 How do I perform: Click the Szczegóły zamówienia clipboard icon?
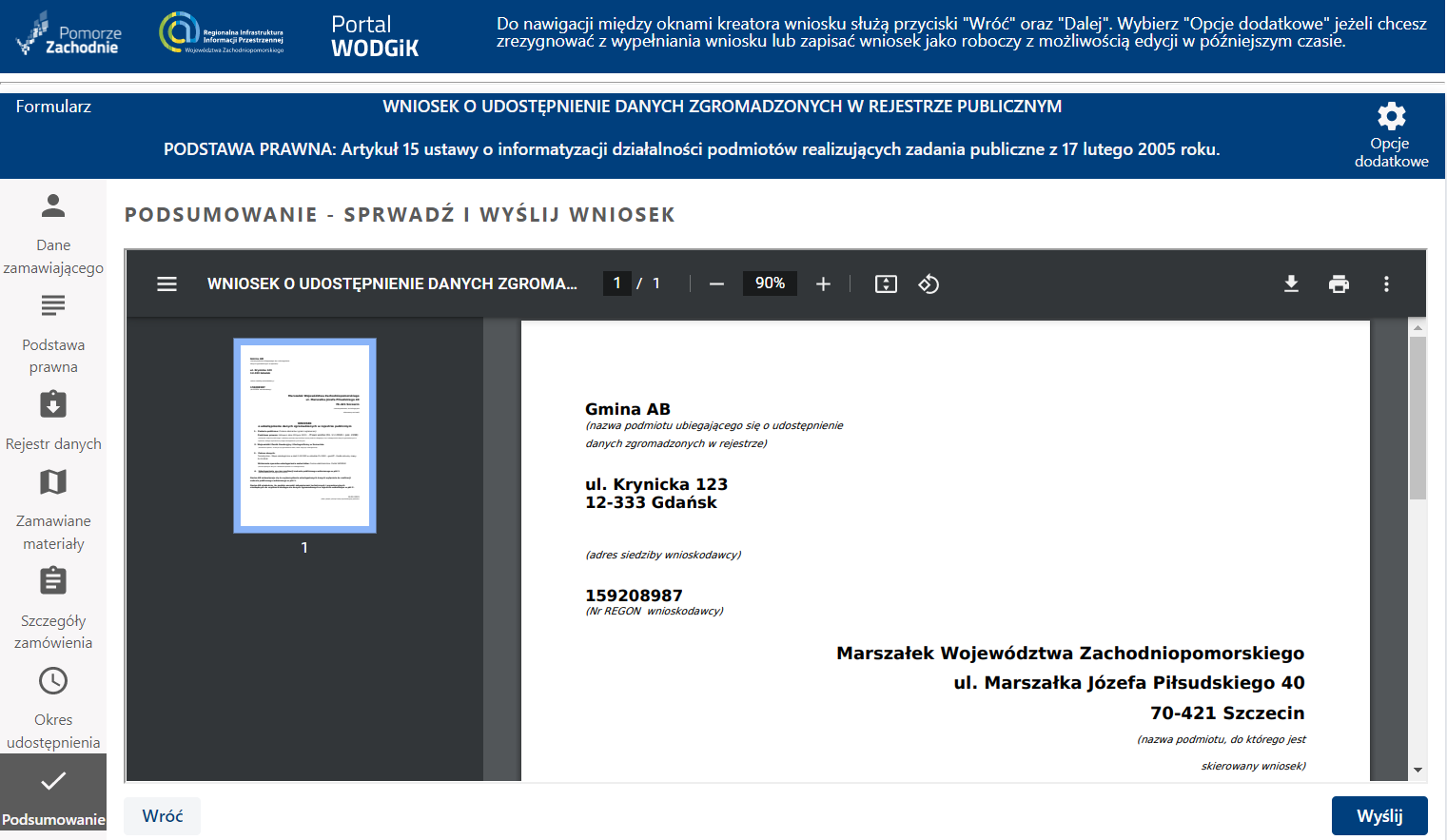[52, 579]
